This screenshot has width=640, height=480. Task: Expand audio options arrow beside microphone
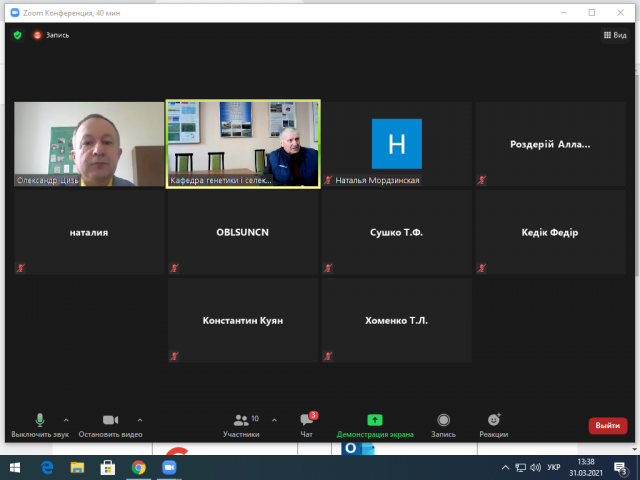(66, 420)
